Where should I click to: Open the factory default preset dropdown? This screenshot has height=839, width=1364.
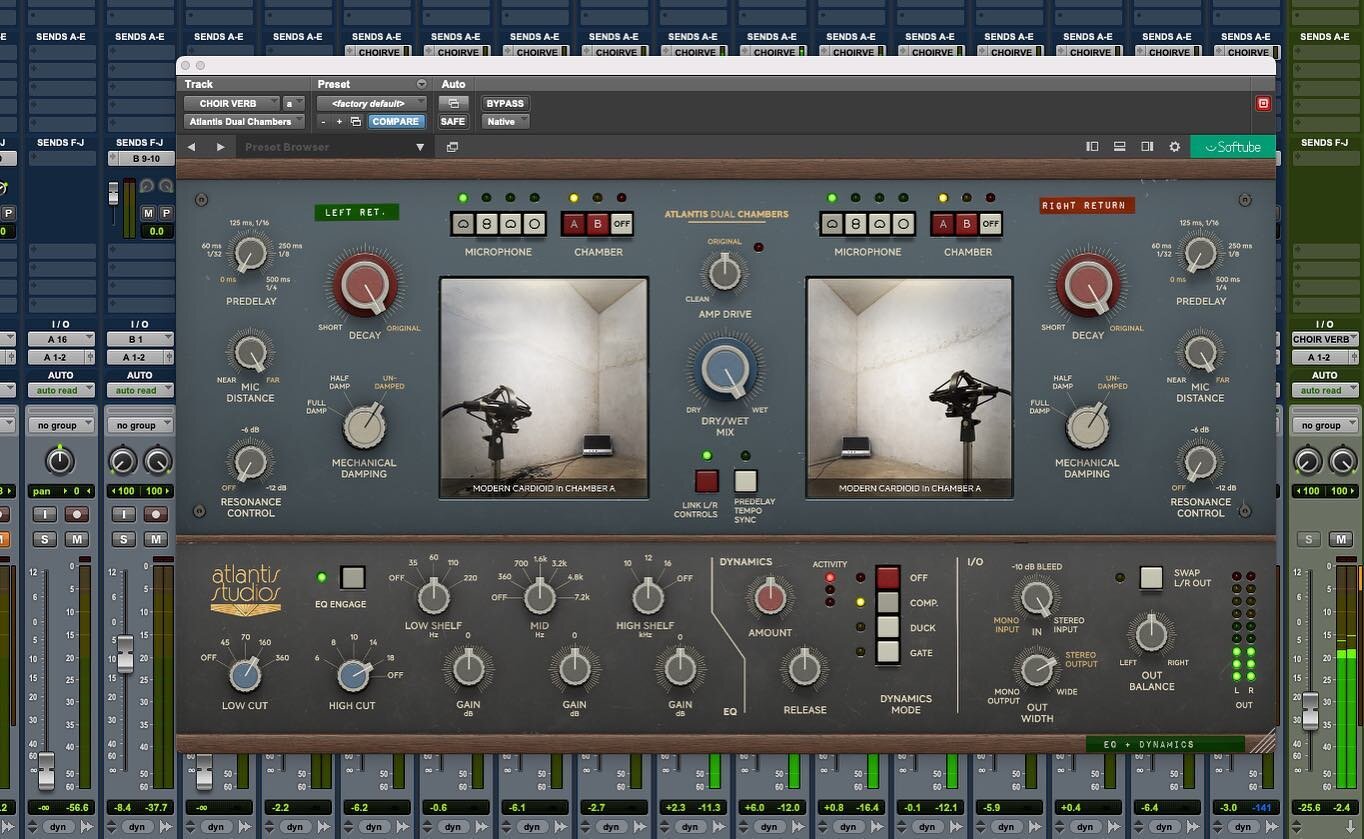point(372,103)
